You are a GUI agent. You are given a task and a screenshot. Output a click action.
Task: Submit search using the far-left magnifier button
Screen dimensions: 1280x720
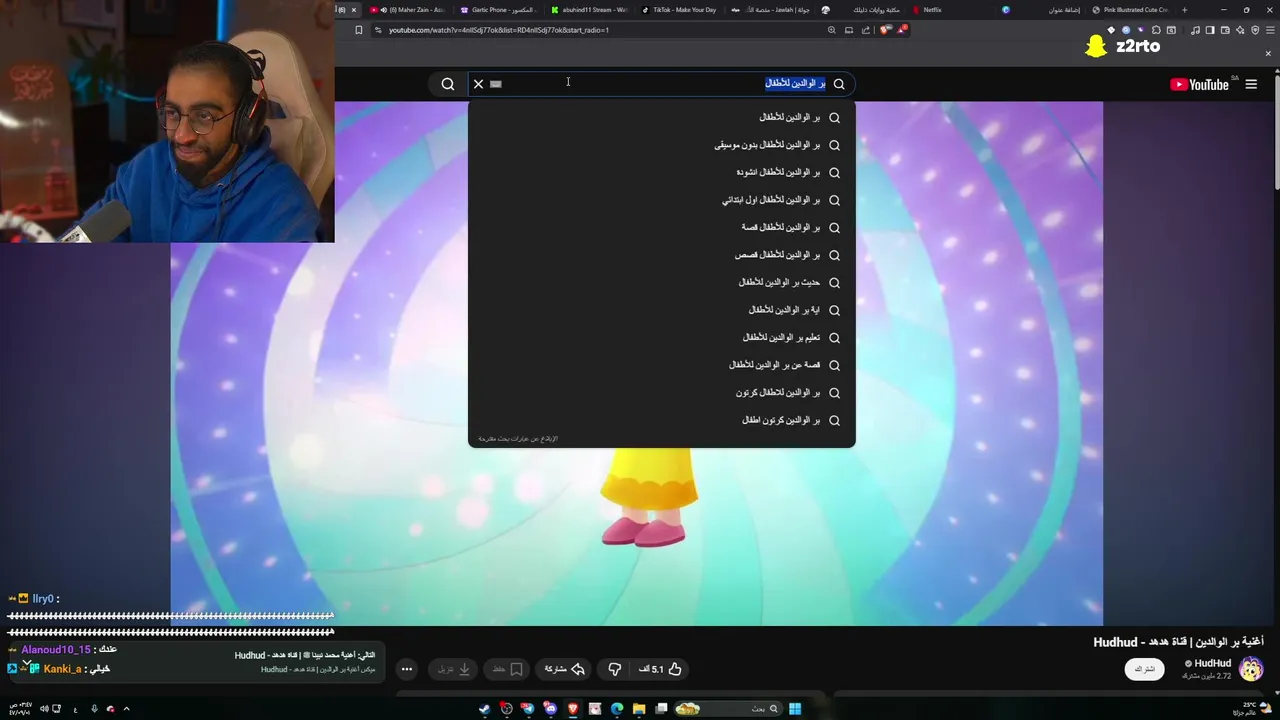pos(448,84)
